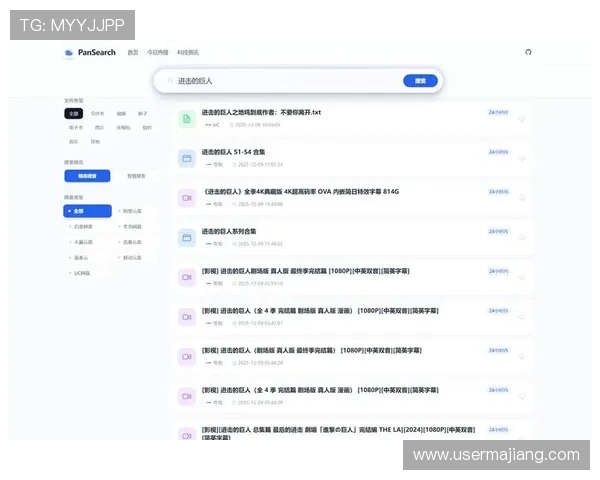Open 今日热搜 in the top navigation
Viewport: 600px width, 480px height.
[158, 52]
